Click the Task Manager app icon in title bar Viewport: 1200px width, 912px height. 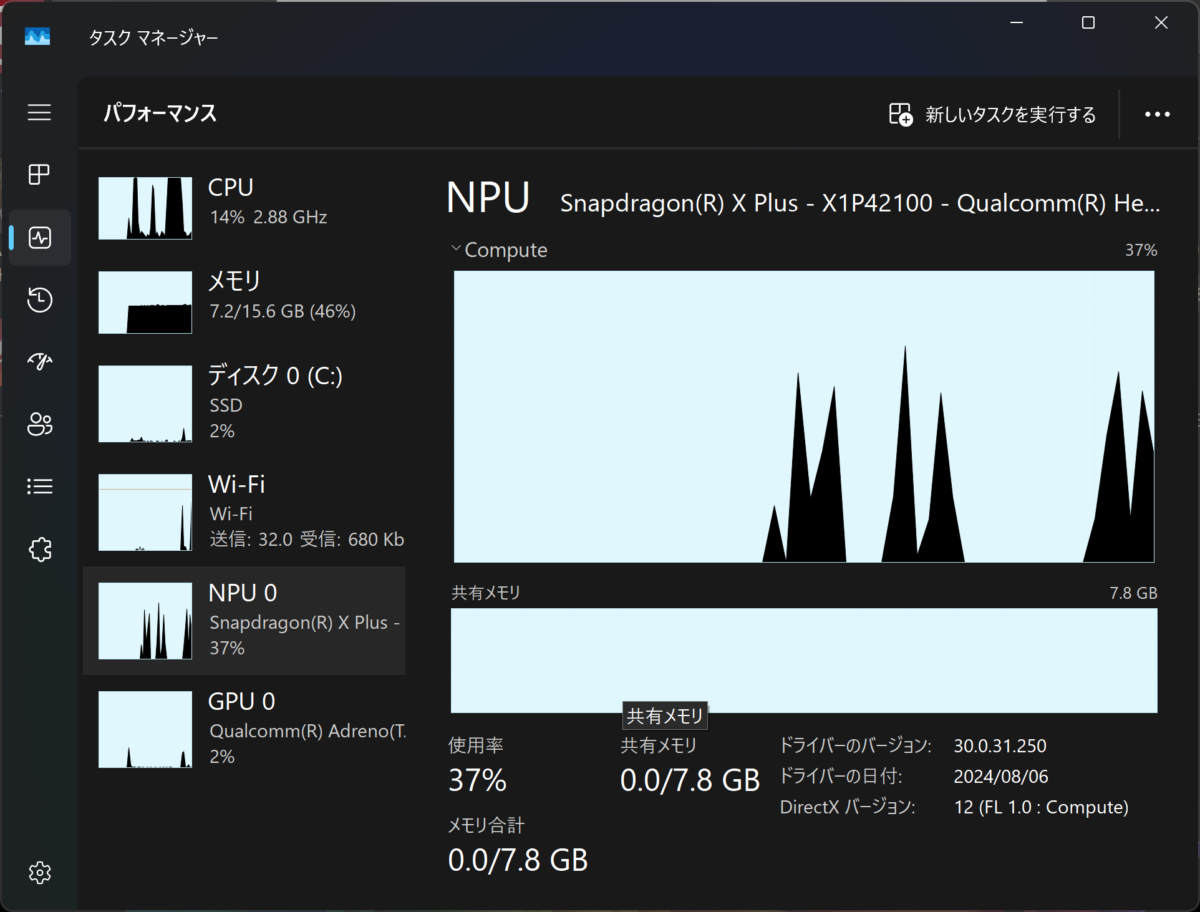pyautogui.click(x=38, y=37)
